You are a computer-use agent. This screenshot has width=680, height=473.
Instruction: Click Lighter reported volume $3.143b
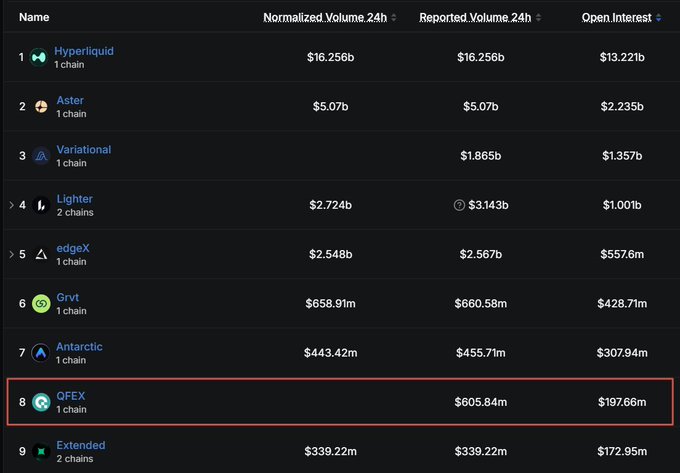pos(488,205)
